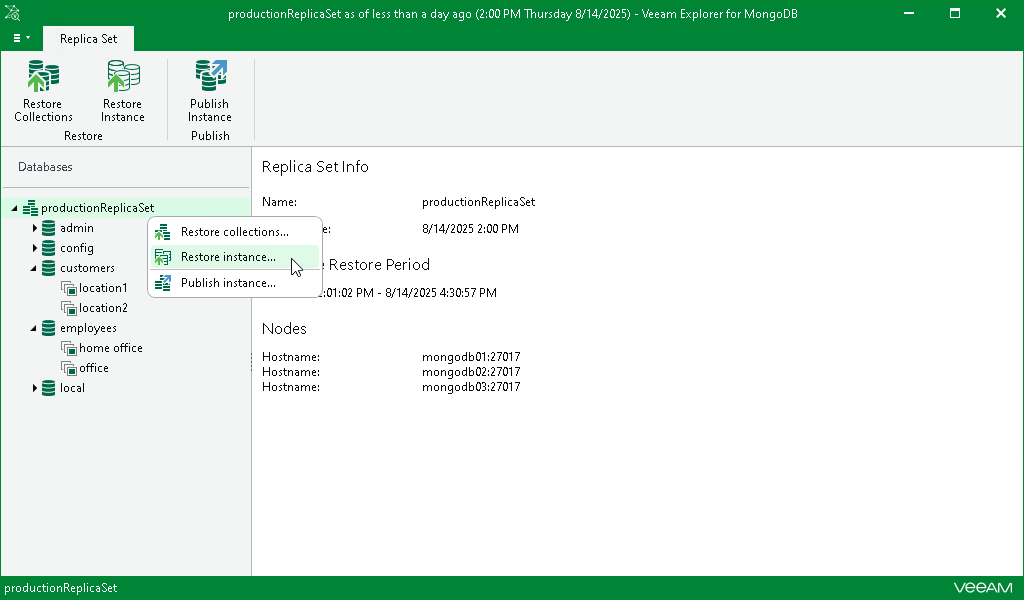Image resolution: width=1024 pixels, height=600 pixels.
Task: Select the config database
Action: point(76,248)
